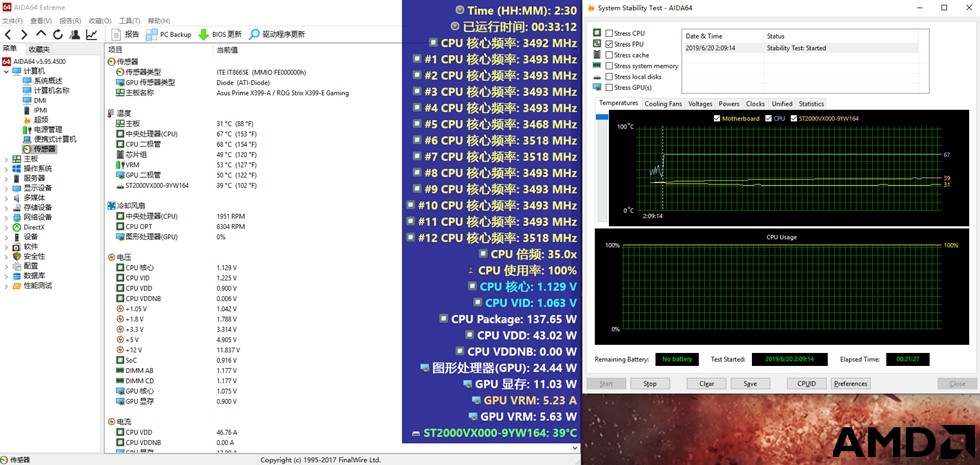980x465 pixels.
Task: Toggle the Motherboard graph checkbox
Action: click(717, 118)
